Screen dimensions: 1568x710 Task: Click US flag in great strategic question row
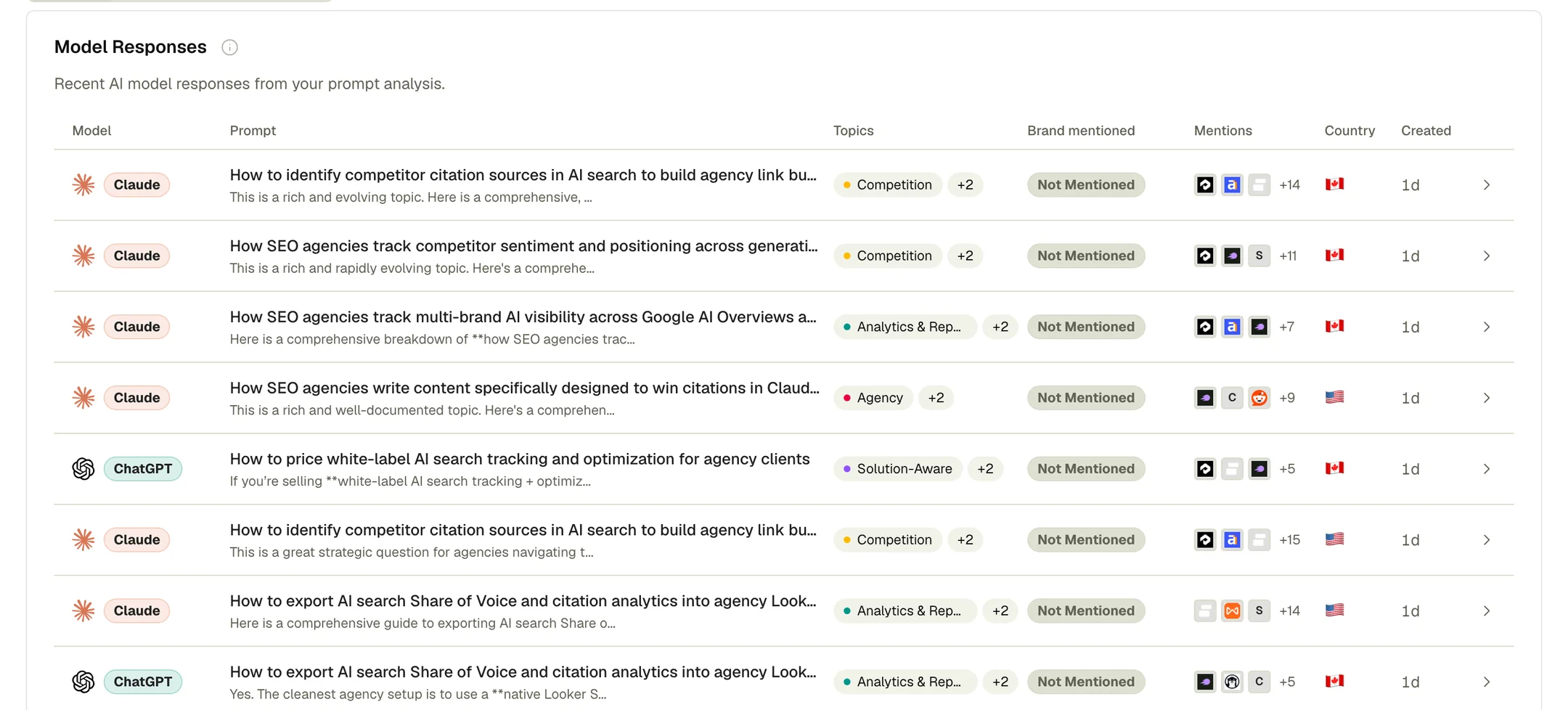[x=1334, y=539]
